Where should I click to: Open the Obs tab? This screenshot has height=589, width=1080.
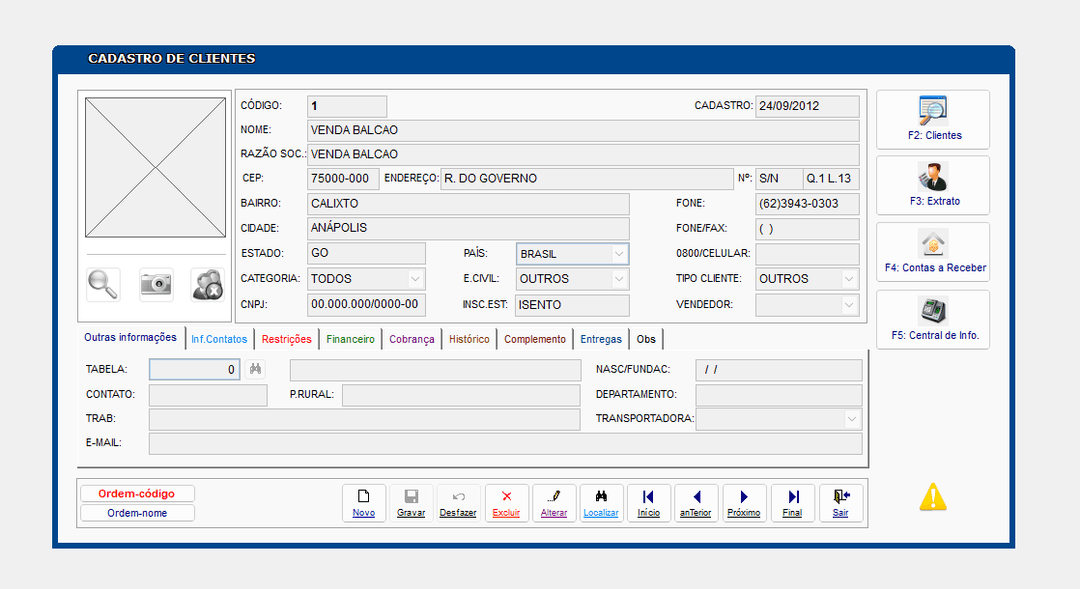click(646, 339)
